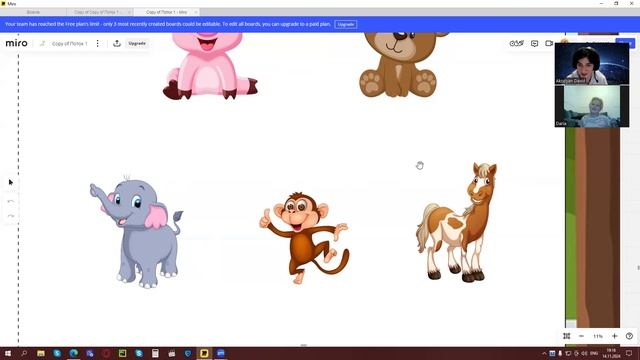Screen dimensions: 640x360
Task: Open the comments icon in top bar
Action: coord(534,43)
